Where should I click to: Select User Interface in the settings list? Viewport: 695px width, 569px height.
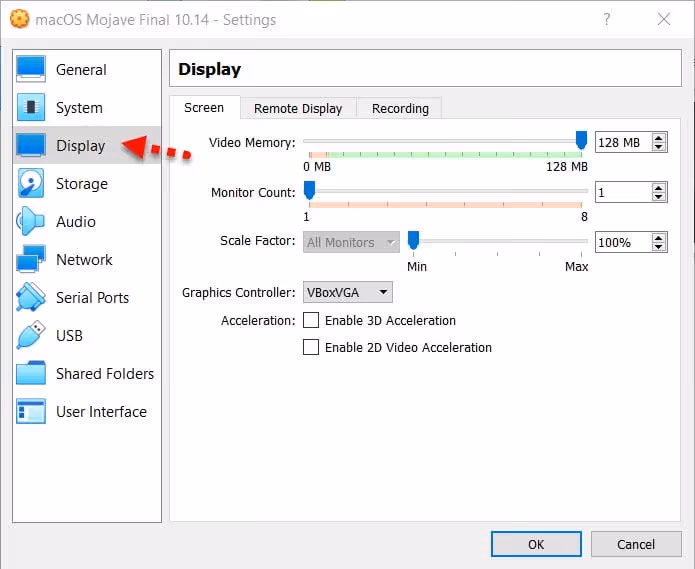click(x=87, y=412)
